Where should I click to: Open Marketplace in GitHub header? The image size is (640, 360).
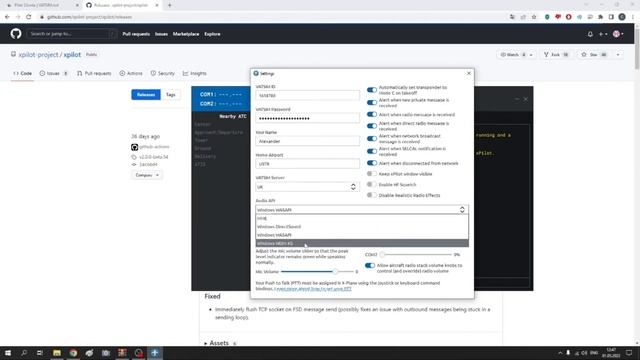(x=186, y=34)
